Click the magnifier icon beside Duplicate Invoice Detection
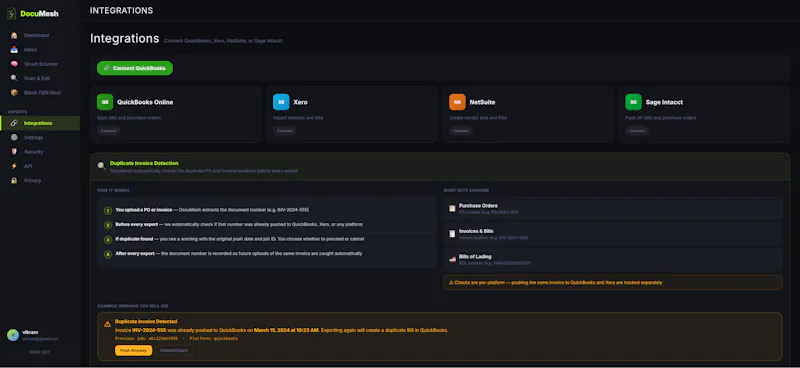 tap(102, 166)
